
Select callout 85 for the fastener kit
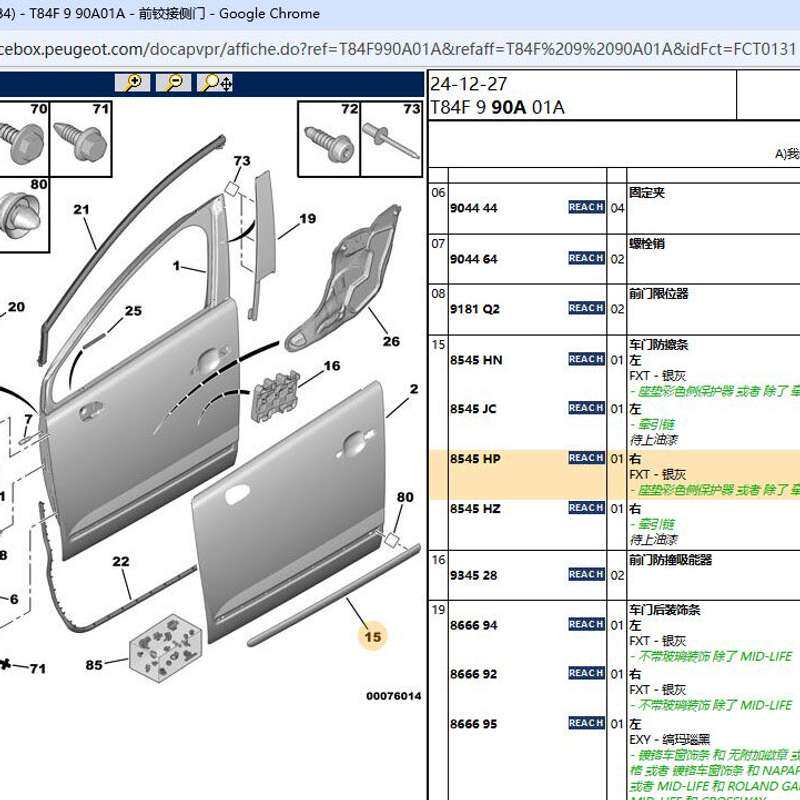point(94,665)
